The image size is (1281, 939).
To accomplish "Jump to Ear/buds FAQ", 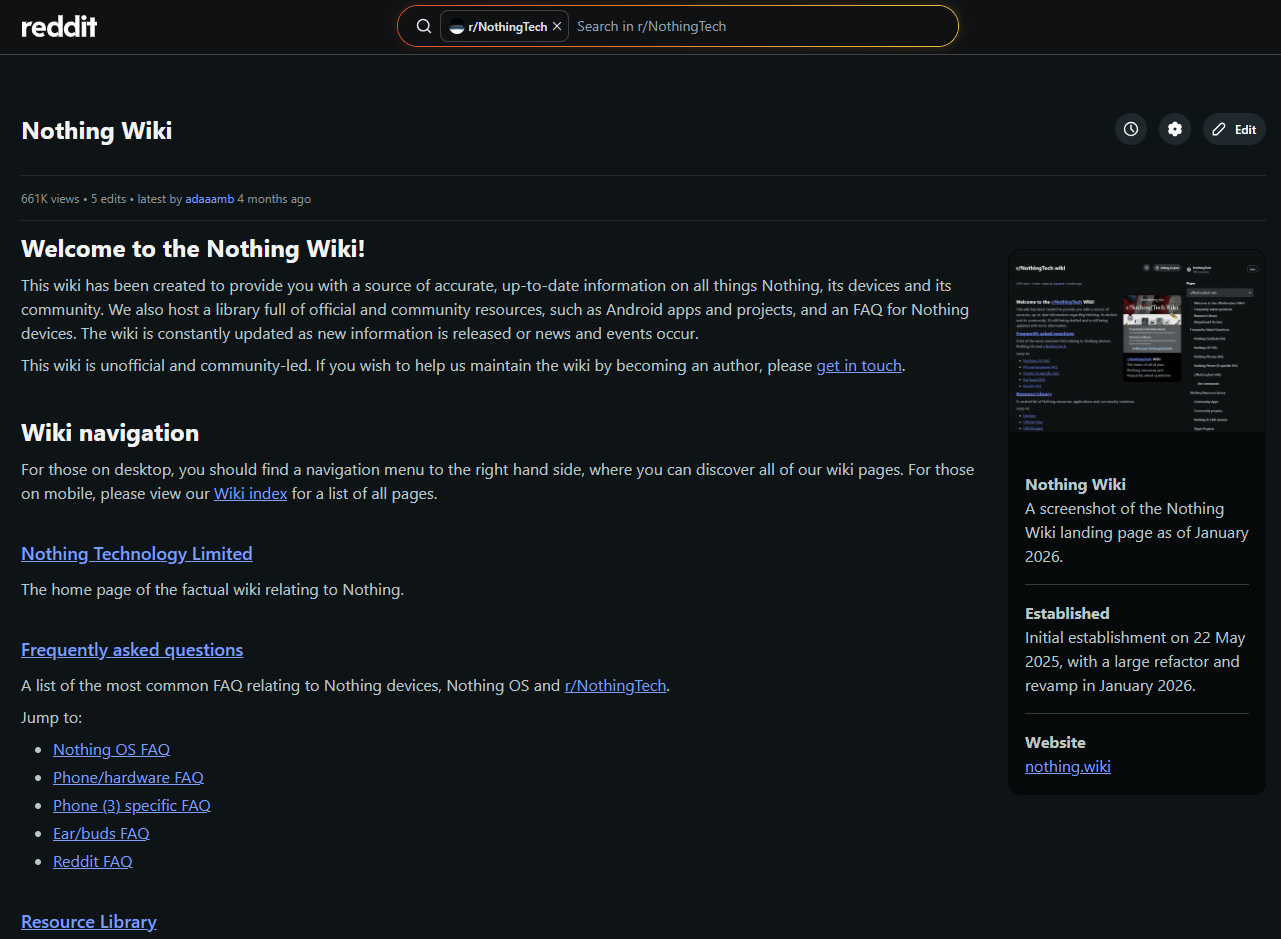I will pos(101,834).
